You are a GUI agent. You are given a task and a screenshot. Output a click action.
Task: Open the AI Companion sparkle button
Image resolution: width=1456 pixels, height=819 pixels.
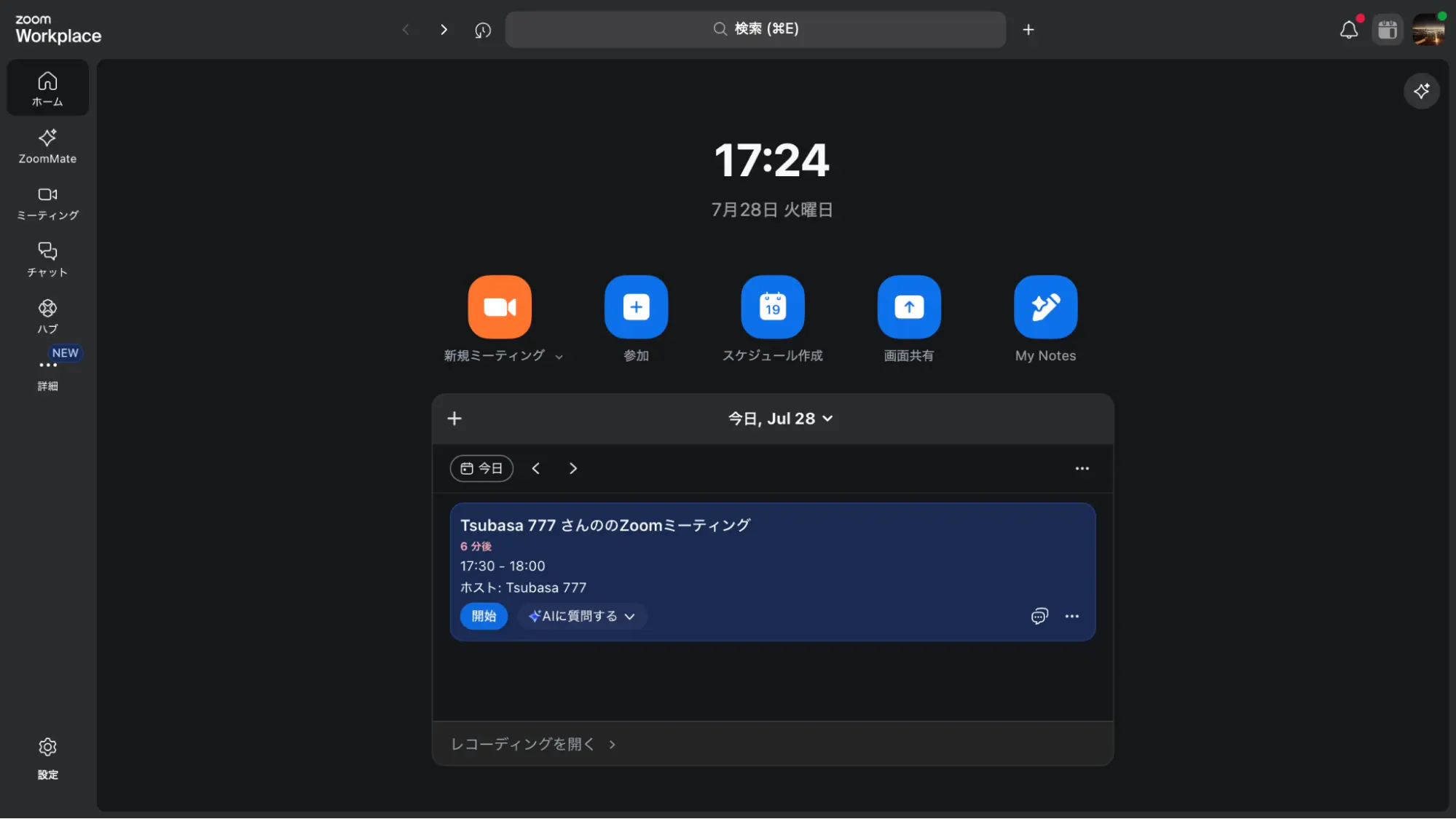pyautogui.click(x=1421, y=91)
